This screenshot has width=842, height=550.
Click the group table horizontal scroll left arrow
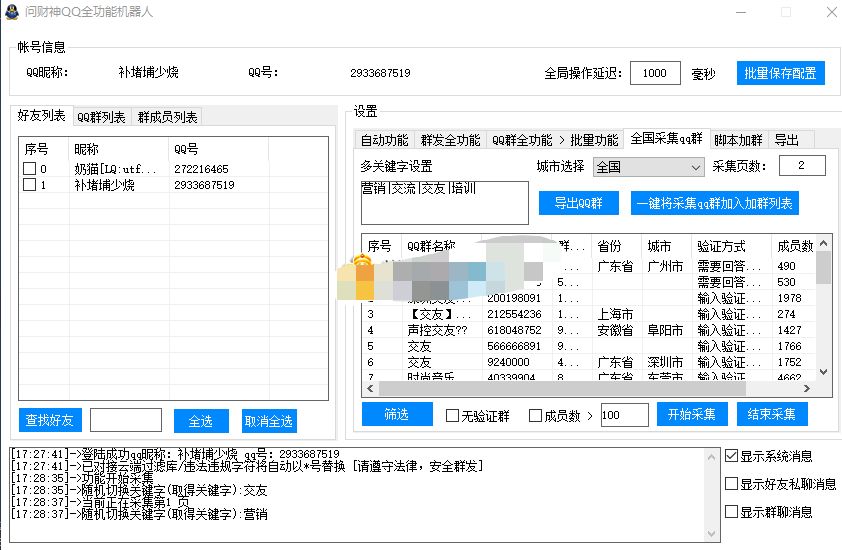click(369, 388)
